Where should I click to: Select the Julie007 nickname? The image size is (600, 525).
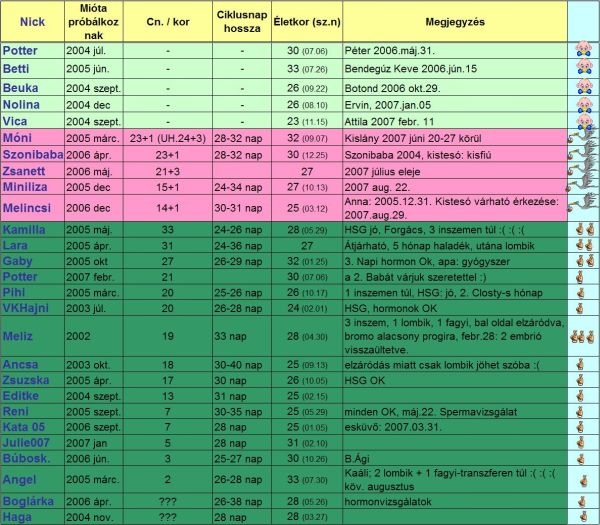point(26,442)
